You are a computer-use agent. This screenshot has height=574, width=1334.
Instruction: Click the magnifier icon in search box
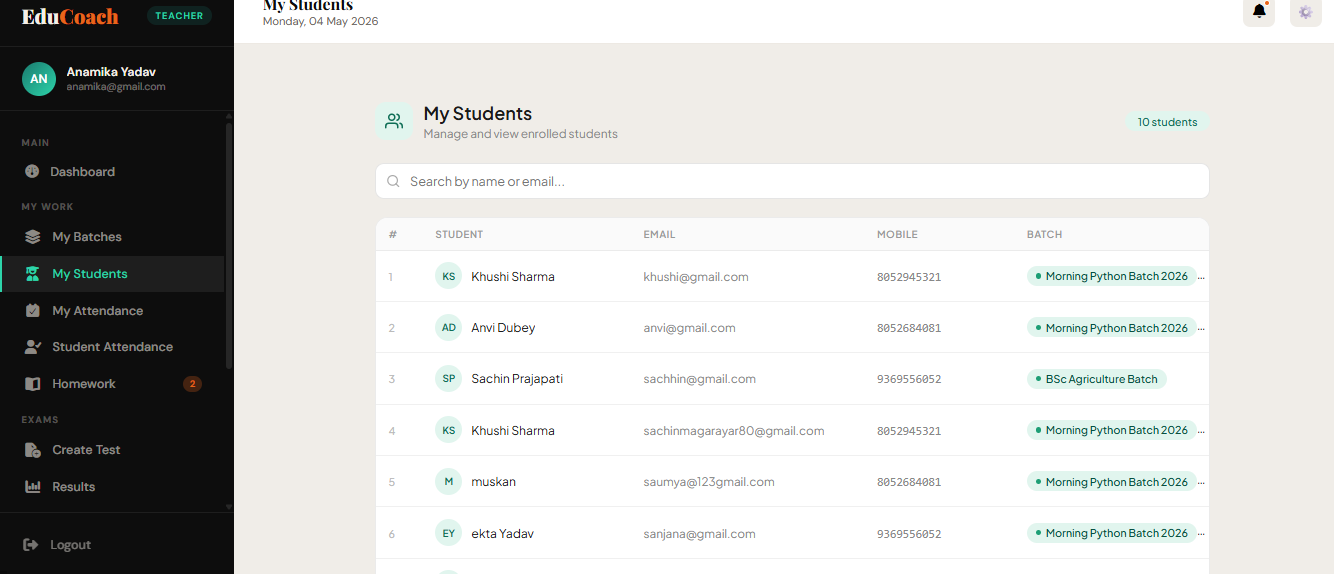click(x=394, y=182)
